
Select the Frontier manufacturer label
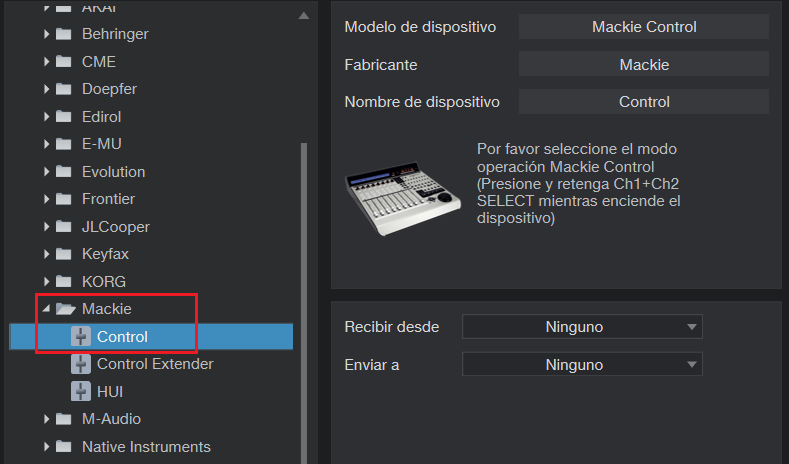108,199
